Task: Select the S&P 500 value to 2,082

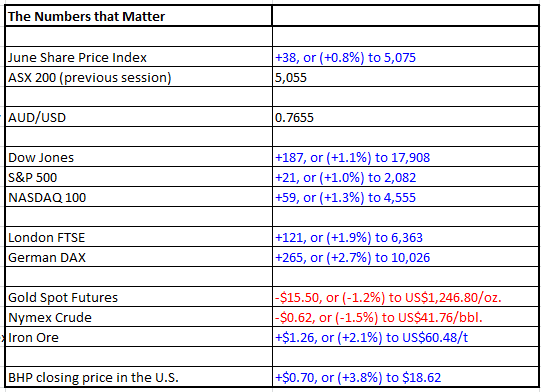Action: 405,177
